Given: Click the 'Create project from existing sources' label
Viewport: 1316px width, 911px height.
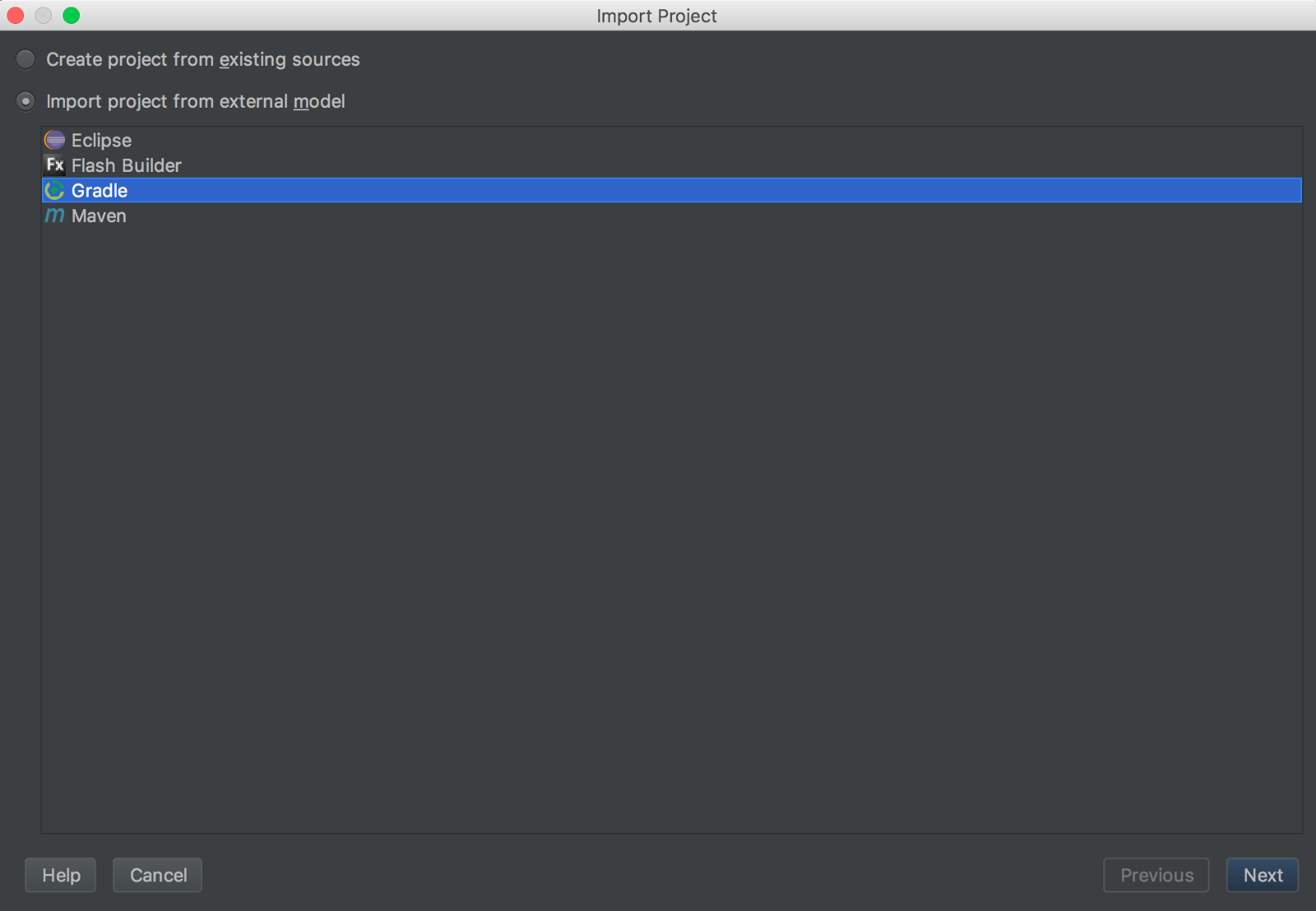Looking at the screenshot, I should pos(203,59).
